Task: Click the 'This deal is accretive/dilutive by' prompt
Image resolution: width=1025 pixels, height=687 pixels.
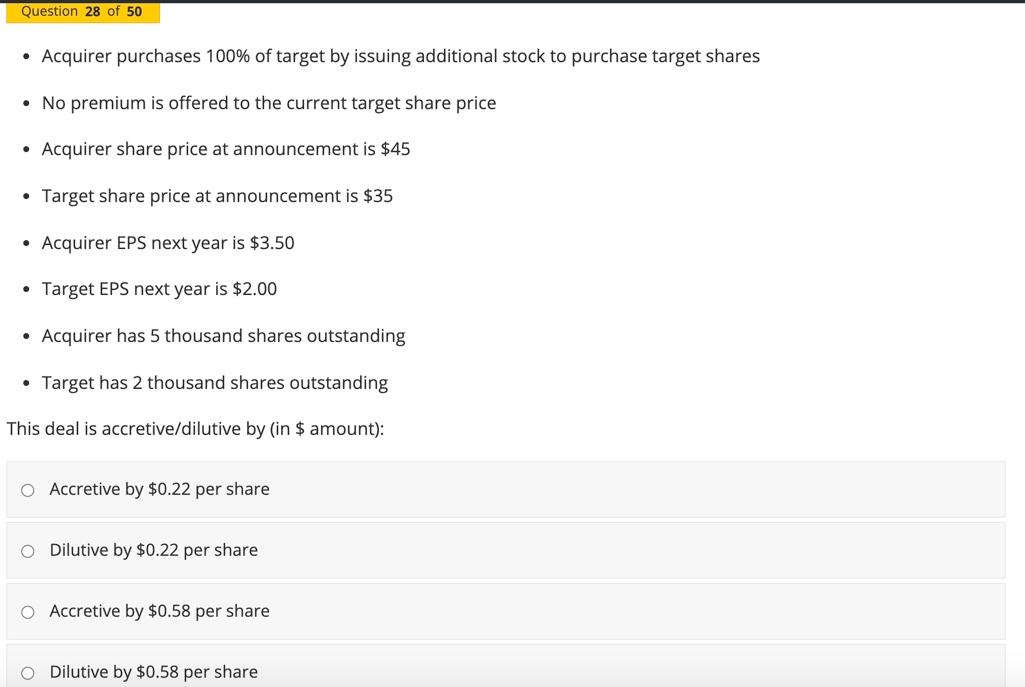Action: 195,429
